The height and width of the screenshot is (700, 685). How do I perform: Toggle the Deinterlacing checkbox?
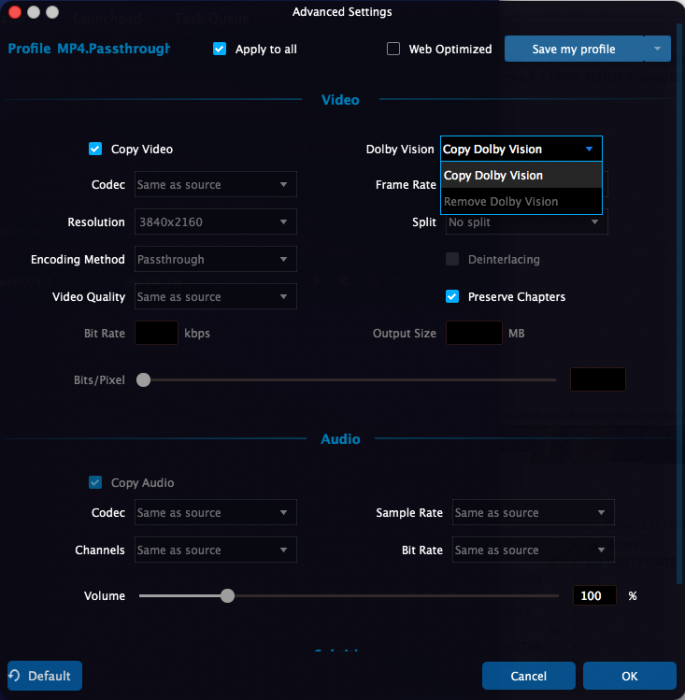[452, 259]
